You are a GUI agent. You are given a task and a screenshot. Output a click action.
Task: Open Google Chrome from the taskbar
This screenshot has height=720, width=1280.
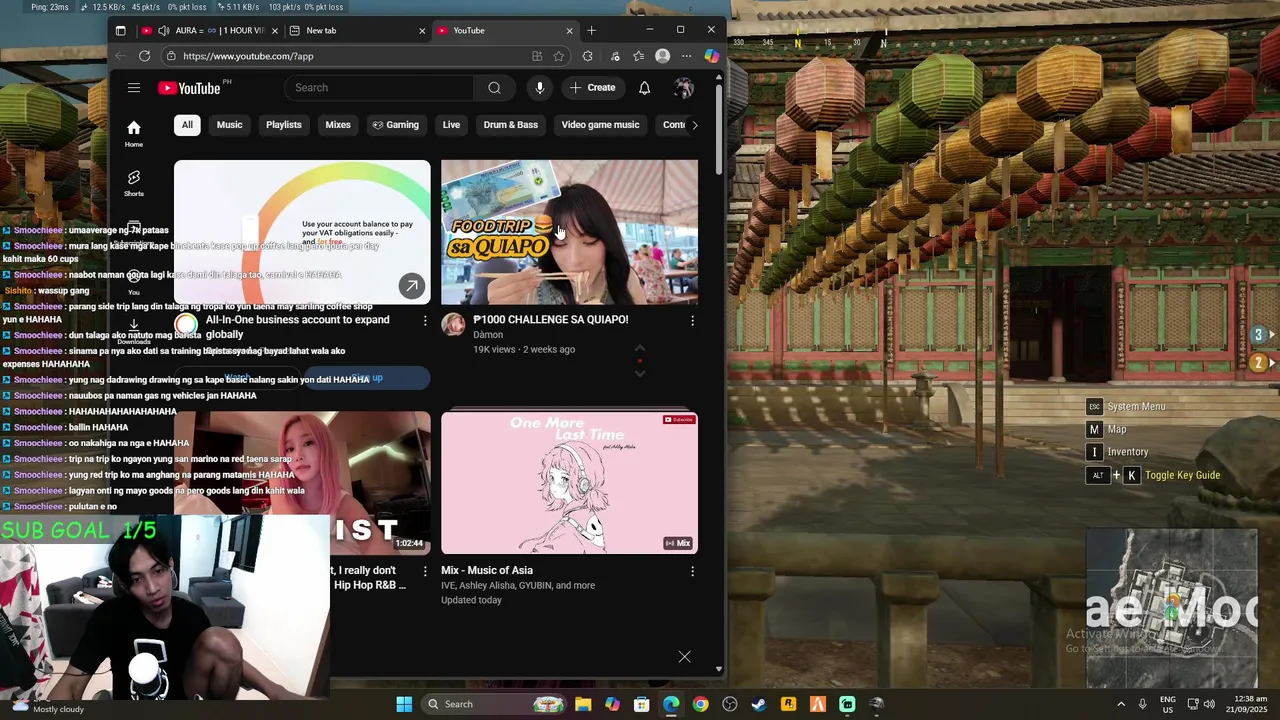click(x=700, y=704)
